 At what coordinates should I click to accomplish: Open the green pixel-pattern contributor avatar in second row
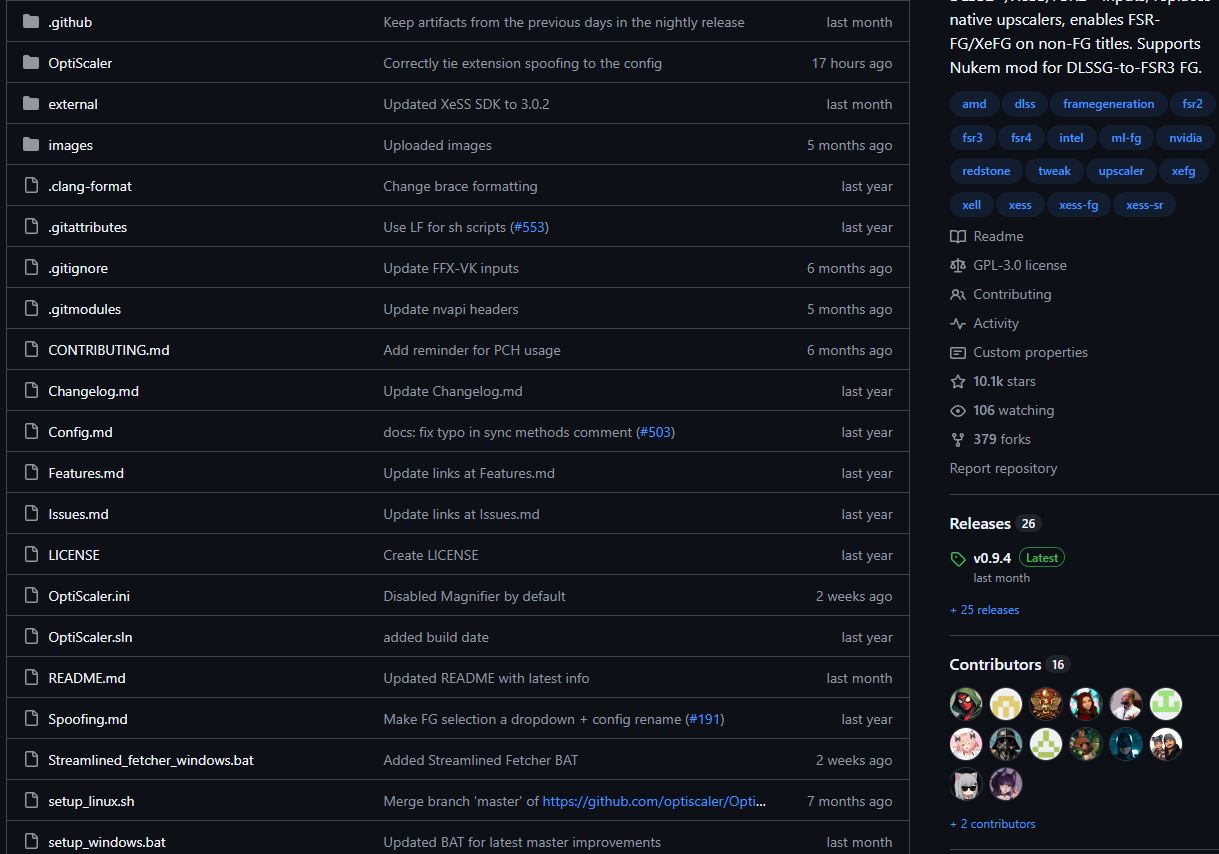pyautogui.click(x=1046, y=744)
